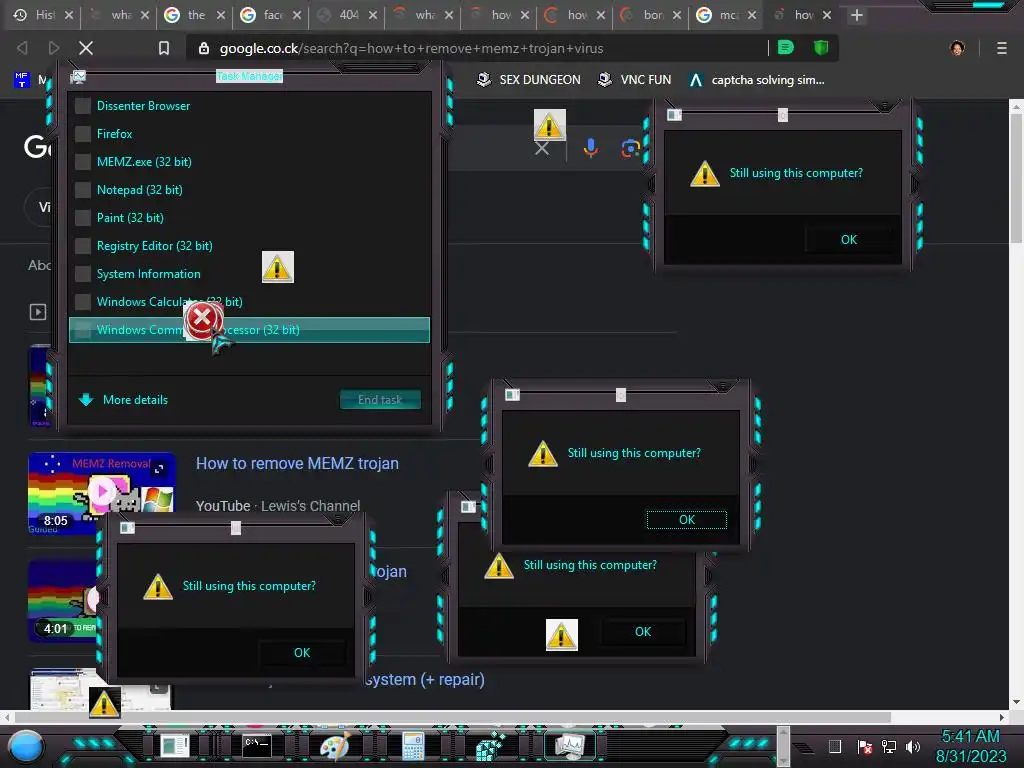Open the captcha solving sim bookmark
Image resolution: width=1024 pixels, height=768 pixels.
pyautogui.click(x=757, y=80)
